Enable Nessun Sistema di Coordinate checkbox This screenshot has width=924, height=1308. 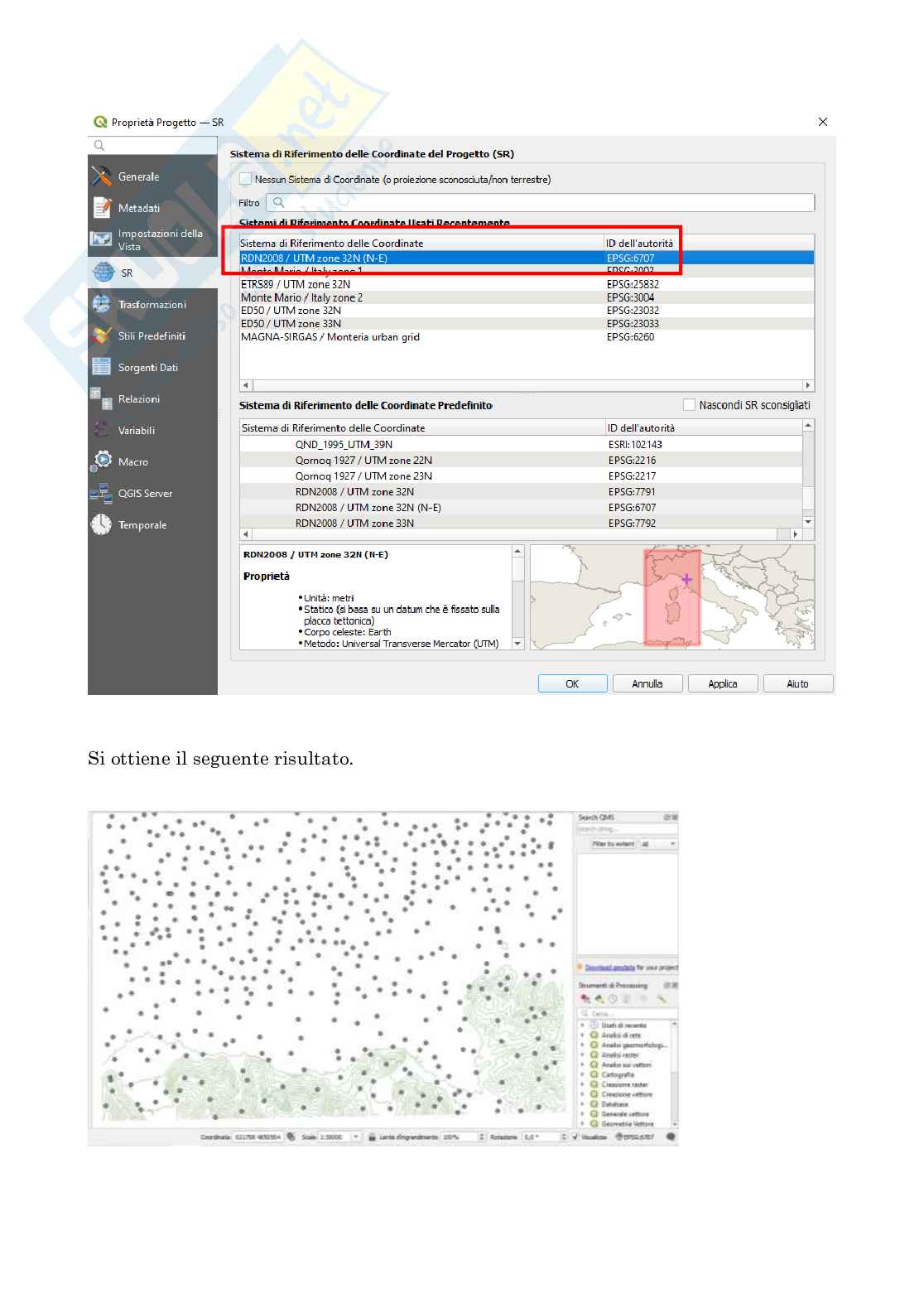pyautogui.click(x=245, y=179)
